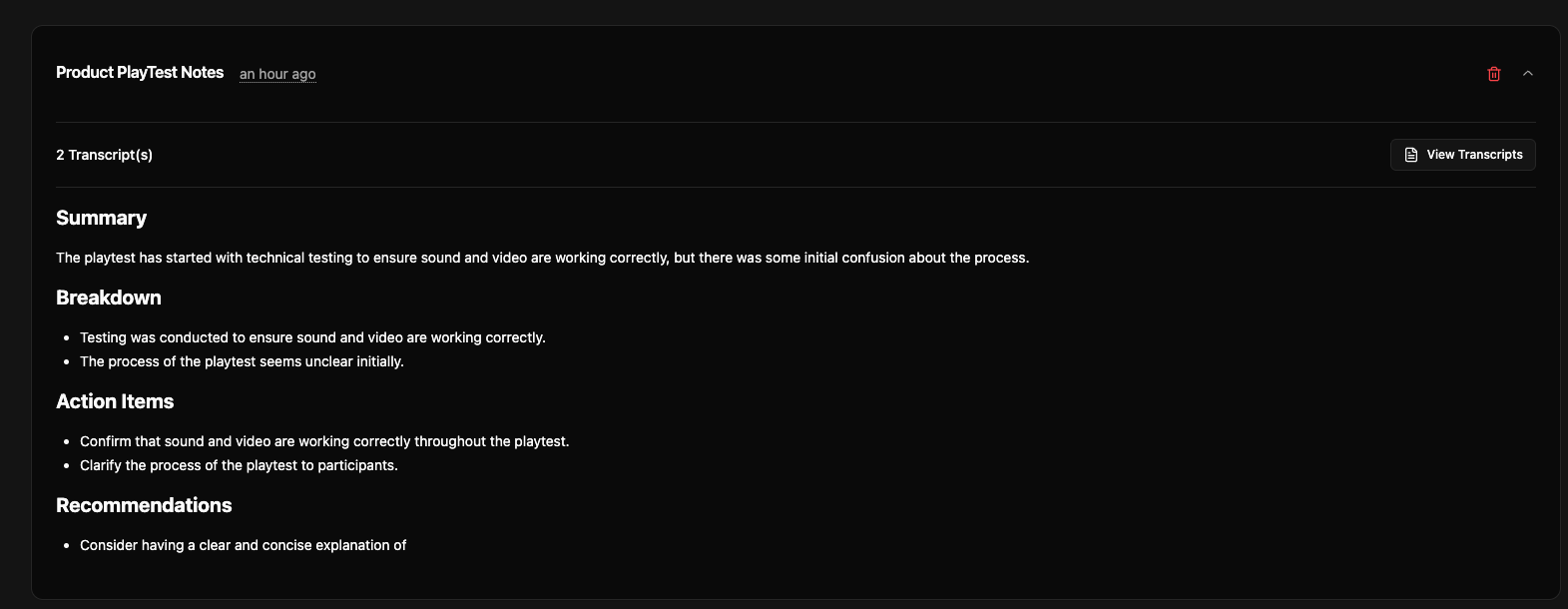Select the 'Clarify the process' action item
1568x609 pixels.
pos(239,465)
